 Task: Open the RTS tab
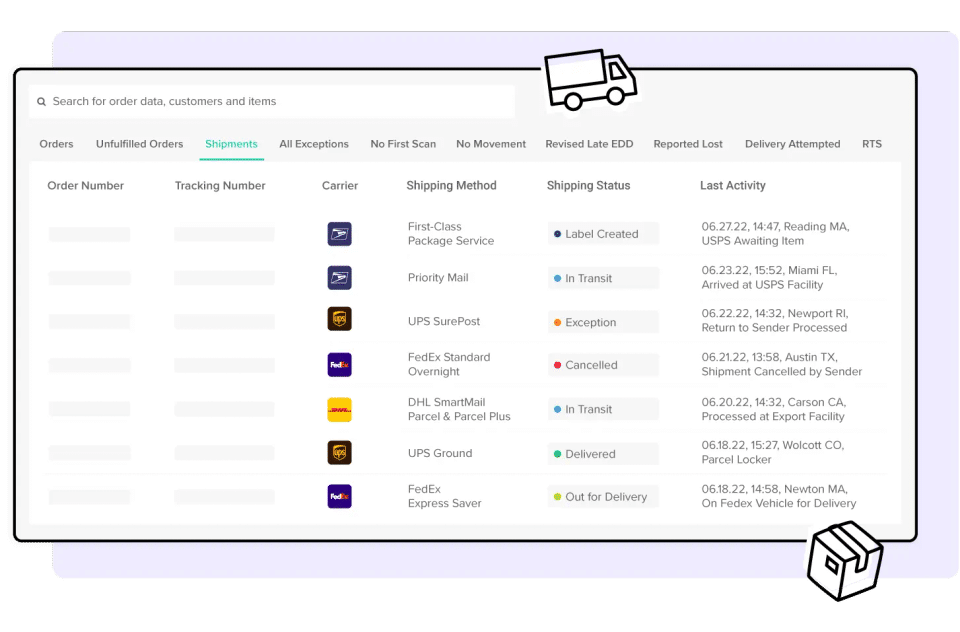tap(872, 144)
